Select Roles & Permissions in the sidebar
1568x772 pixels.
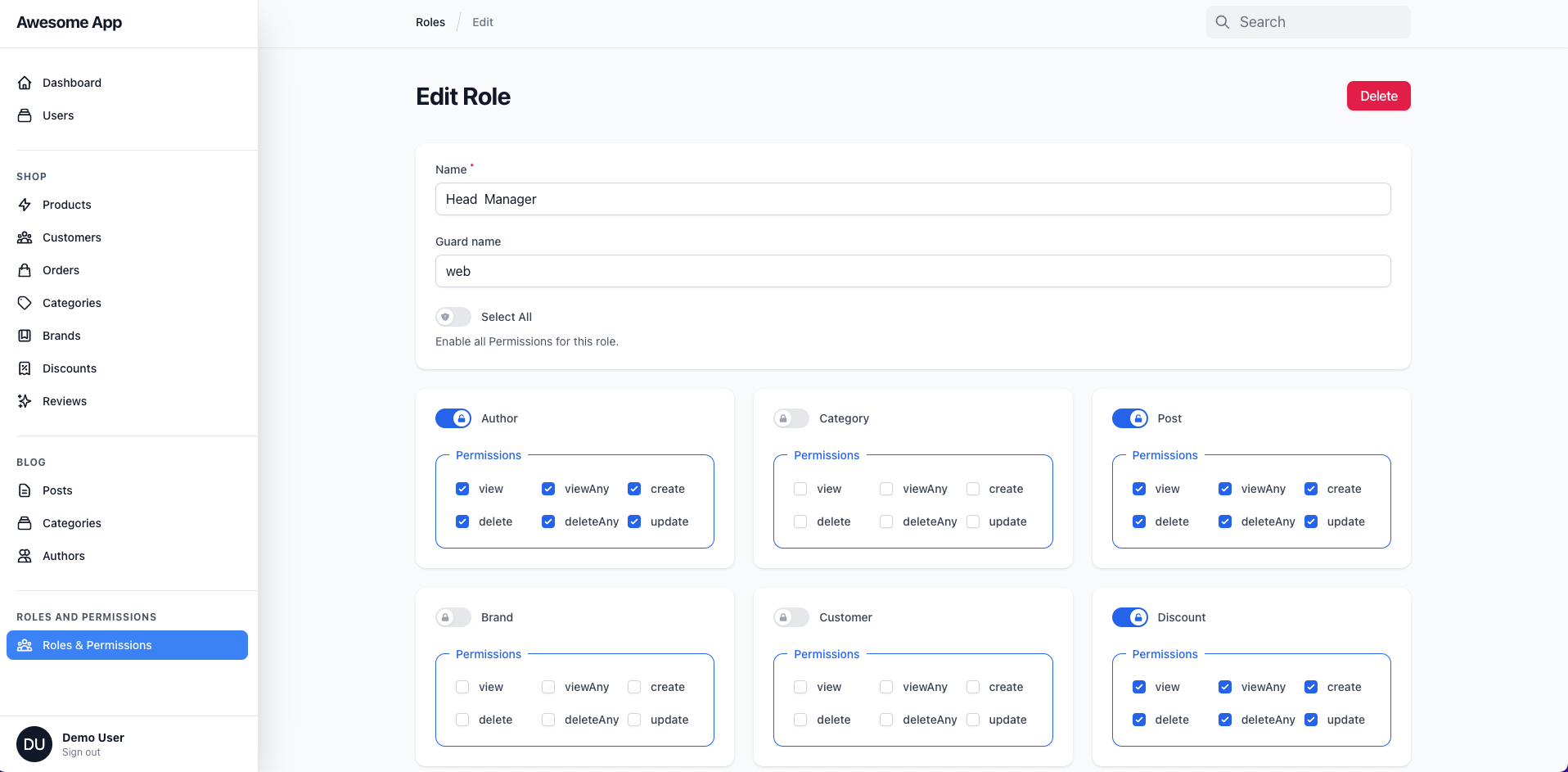tap(127, 644)
